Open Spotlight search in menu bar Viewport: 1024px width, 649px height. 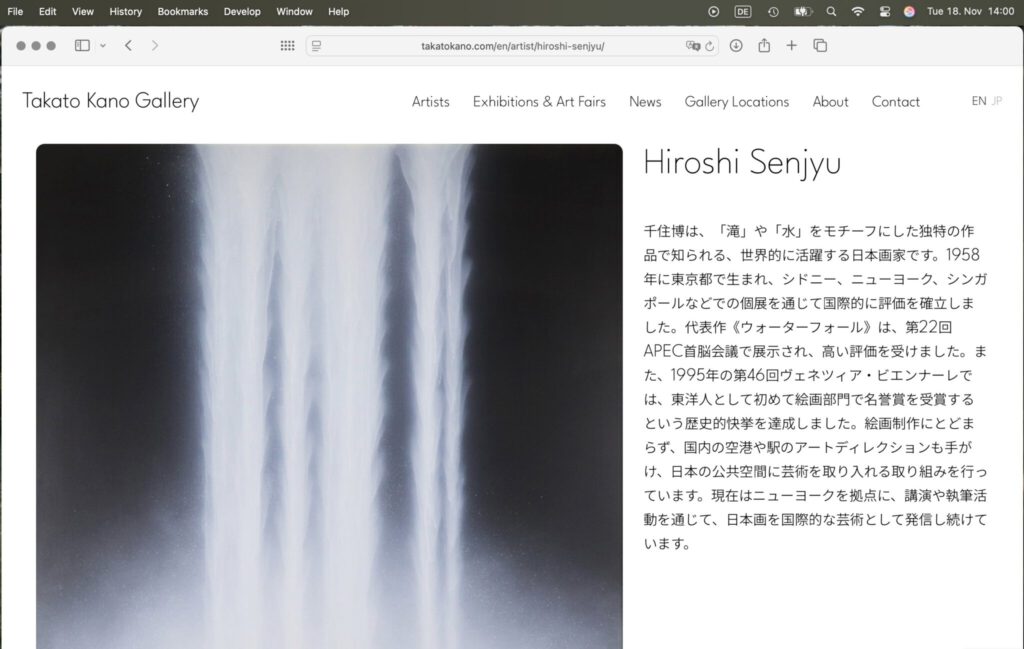831,11
